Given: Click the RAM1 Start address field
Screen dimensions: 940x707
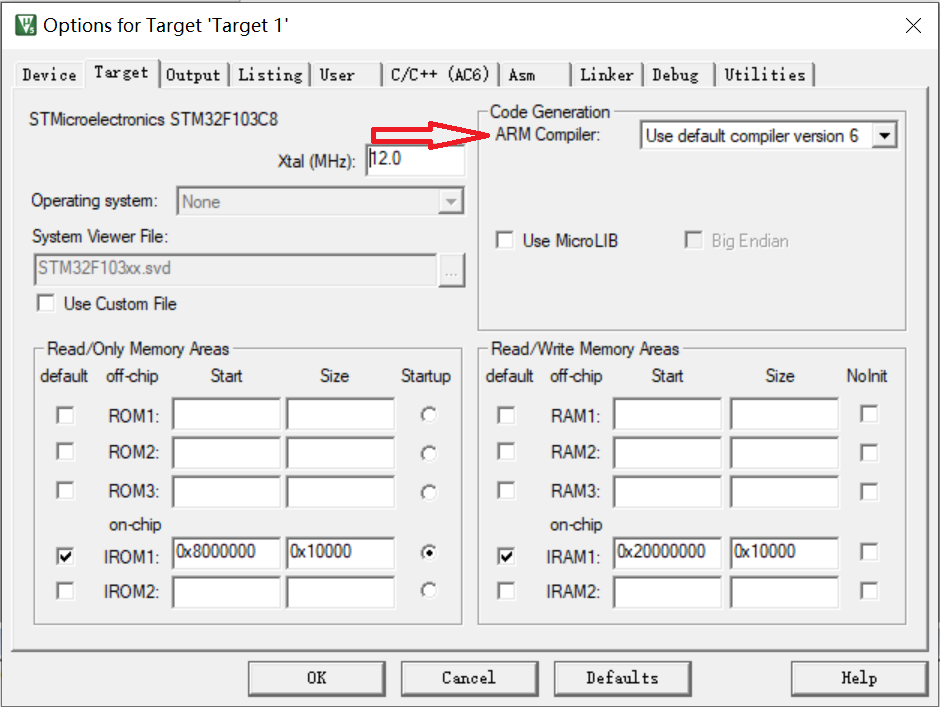Looking at the screenshot, I should pyautogui.click(x=667, y=414).
